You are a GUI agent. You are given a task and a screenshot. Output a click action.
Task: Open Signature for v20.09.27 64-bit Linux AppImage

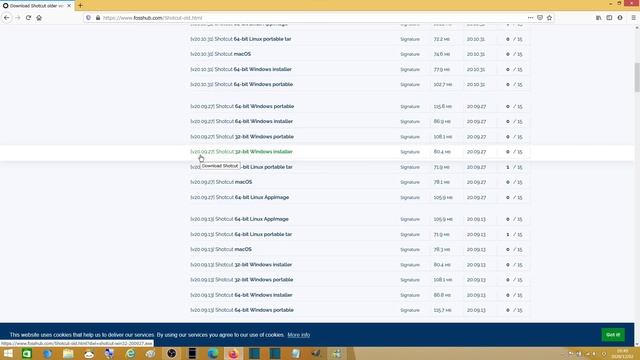(410, 198)
